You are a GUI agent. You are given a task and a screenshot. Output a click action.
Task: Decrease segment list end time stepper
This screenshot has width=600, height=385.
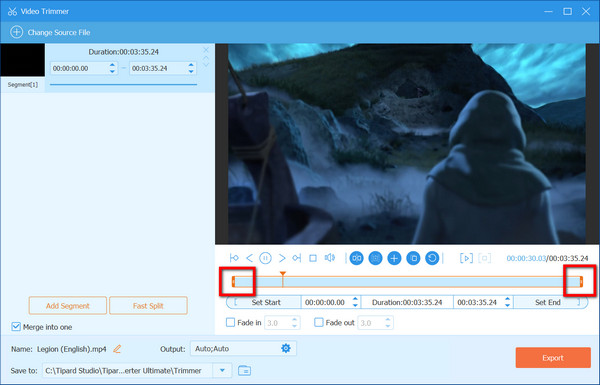pyautogui.click(x=191, y=71)
